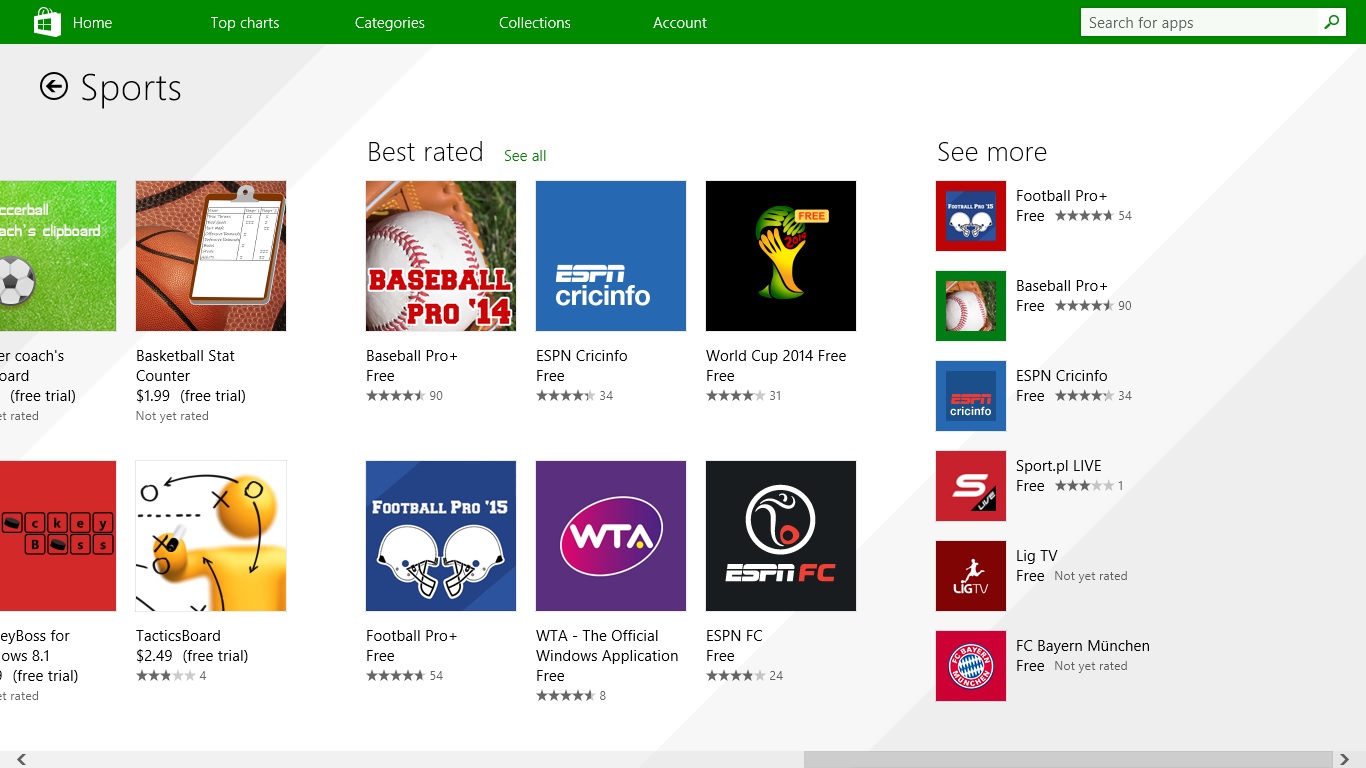Image resolution: width=1366 pixels, height=768 pixels.
Task: Click the TacticsBoard rating of 4
Action: point(171,676)
